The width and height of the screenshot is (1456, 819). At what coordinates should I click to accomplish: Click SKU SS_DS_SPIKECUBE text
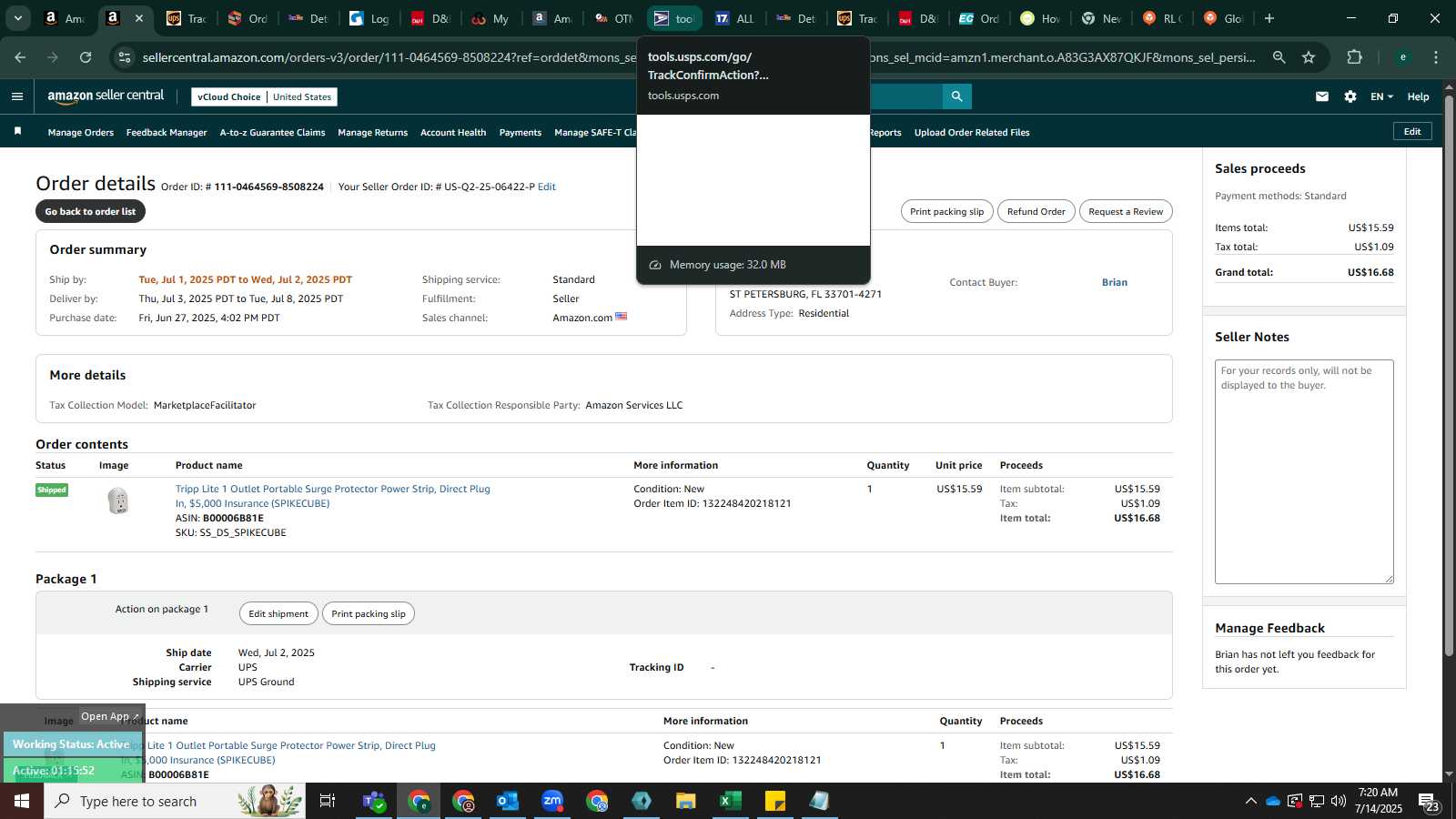click(x=230, y=532)
